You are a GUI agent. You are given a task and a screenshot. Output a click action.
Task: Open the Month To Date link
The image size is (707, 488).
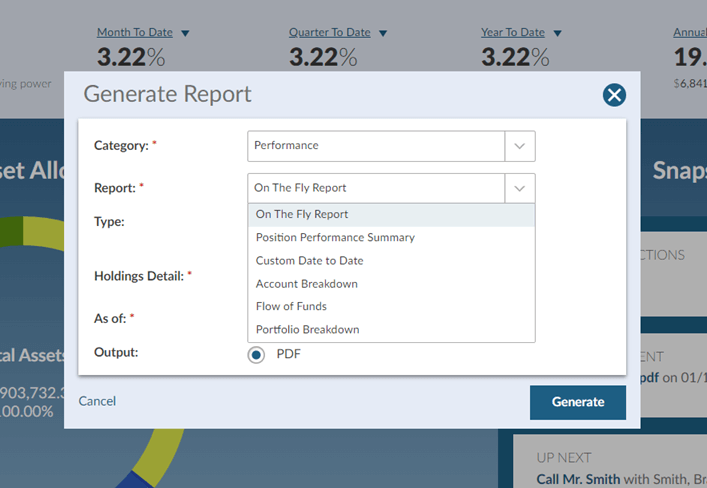click(135, 32)
